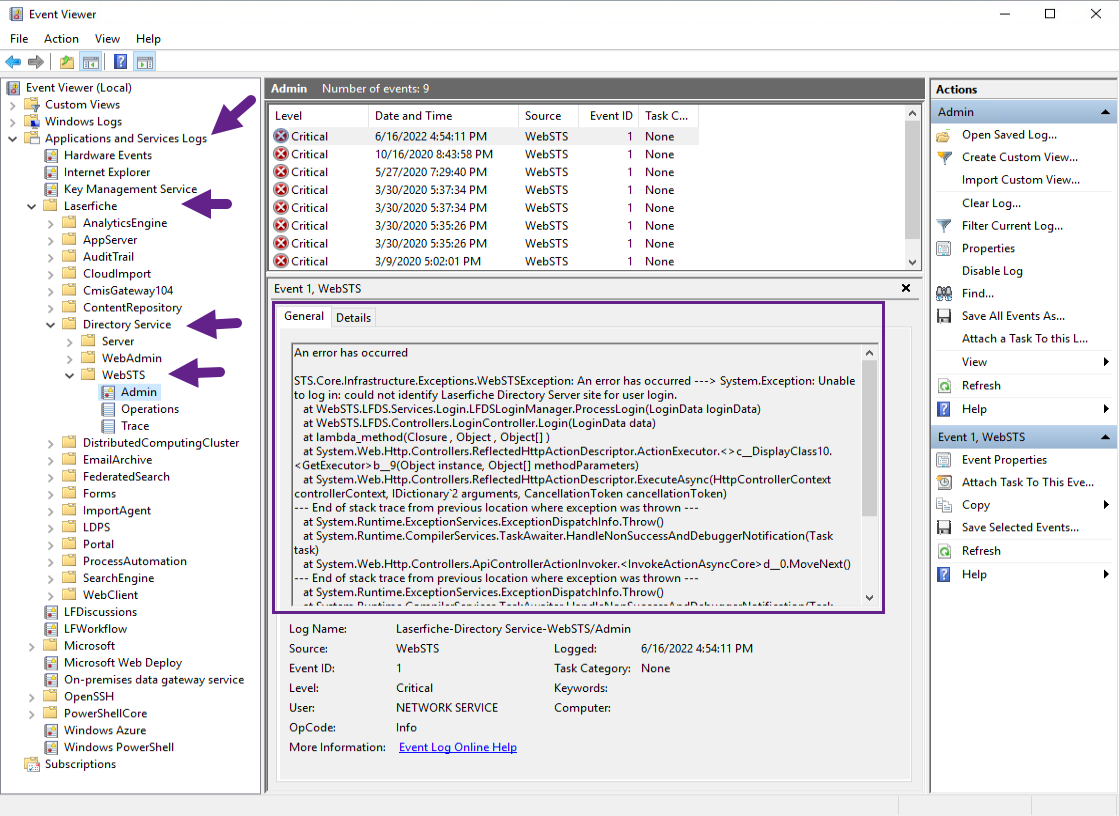This screenshot has width=1119, height=816.
Task: Click Help icon under Event 1 actions
Action: (x=943, y=575)
